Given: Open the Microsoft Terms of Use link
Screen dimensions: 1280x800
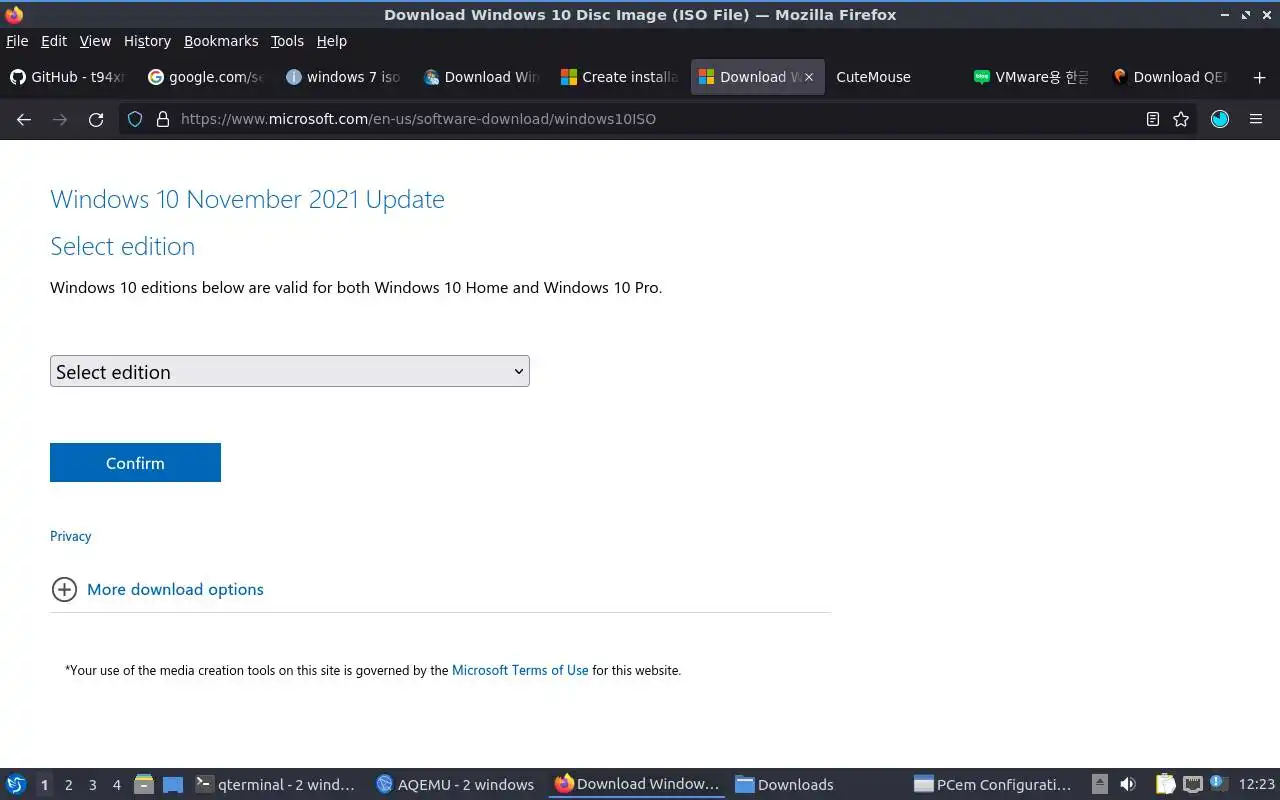Looking at the screenshot, I should click(520, 670).
